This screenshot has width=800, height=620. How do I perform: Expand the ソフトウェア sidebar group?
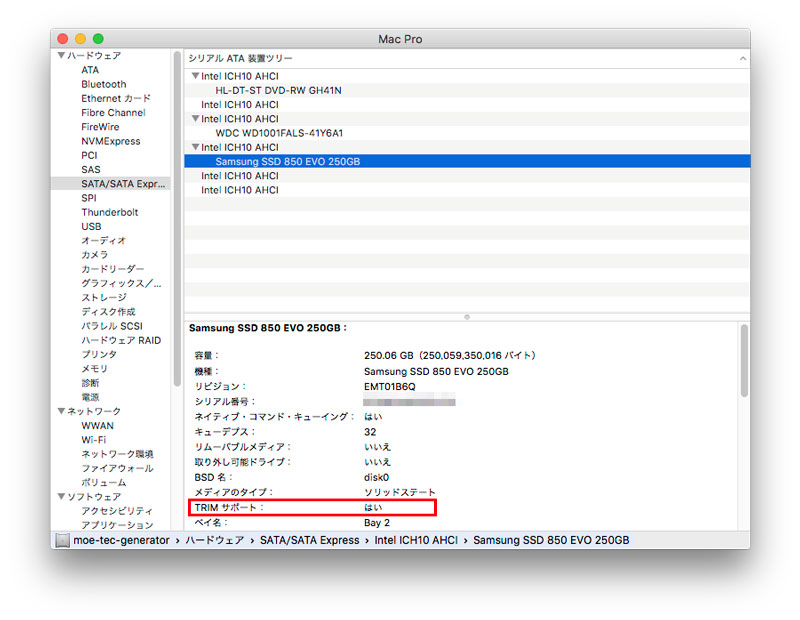tap(62, 496)
